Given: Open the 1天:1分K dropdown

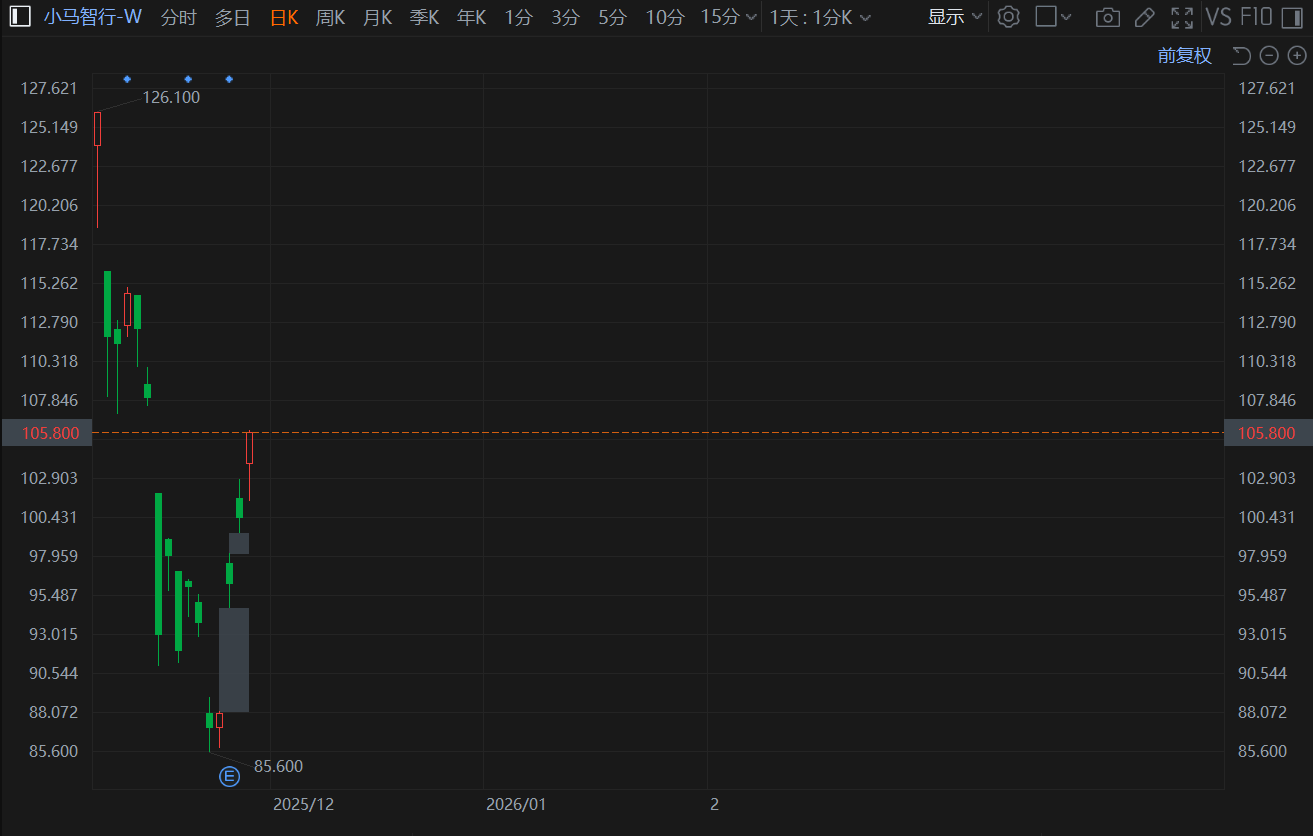Looking at the screenshot, I should pos(819,17).
